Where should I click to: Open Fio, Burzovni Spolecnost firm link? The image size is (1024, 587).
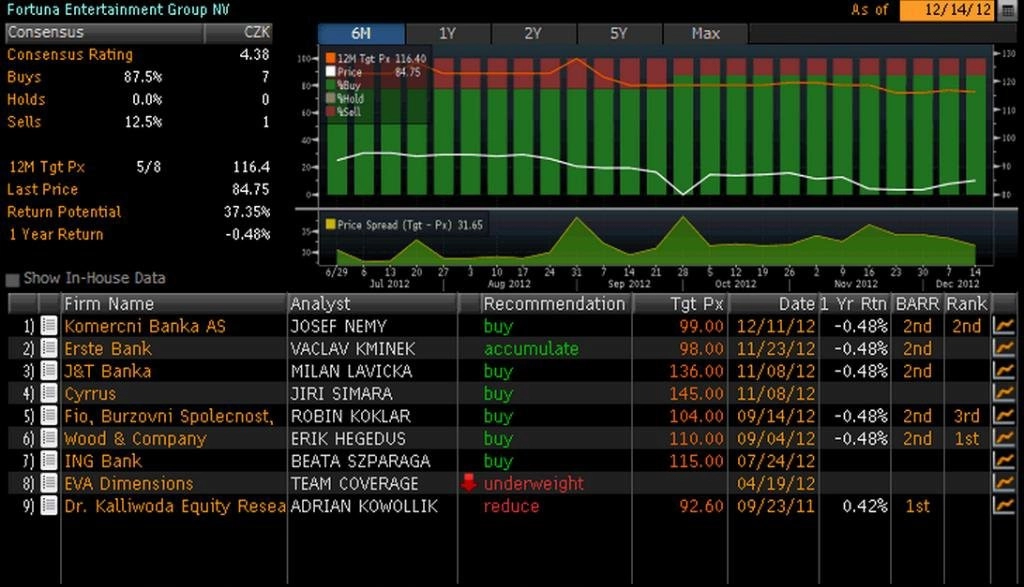(x=168, y=416)
